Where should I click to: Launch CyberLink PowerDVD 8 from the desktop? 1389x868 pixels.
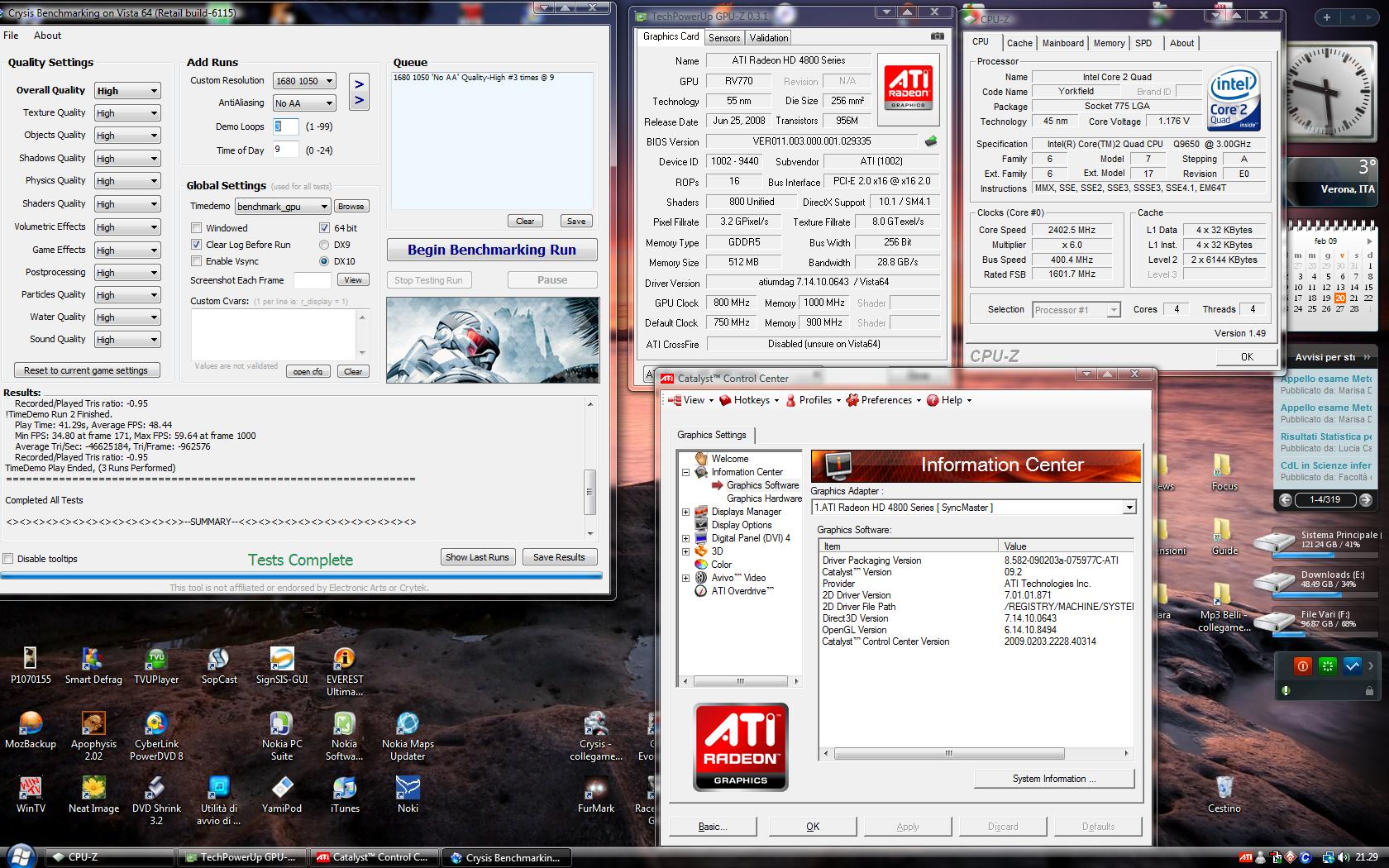156,736
